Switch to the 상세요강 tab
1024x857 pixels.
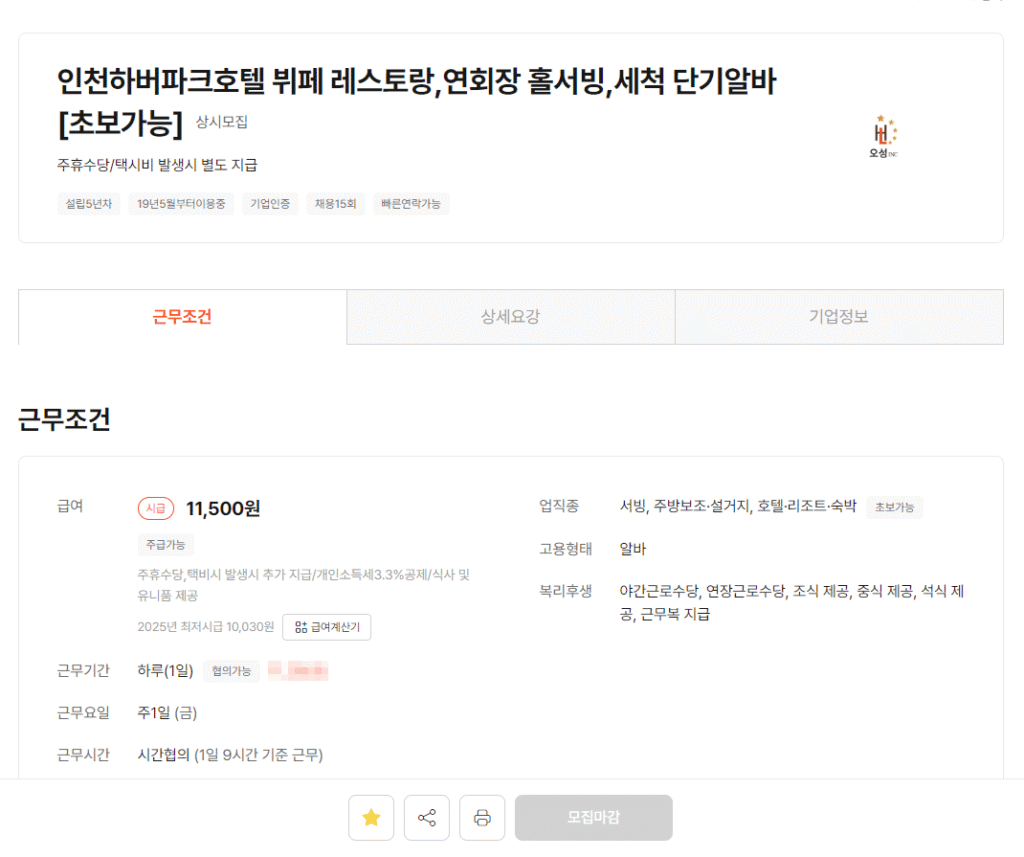pos(511,317)
